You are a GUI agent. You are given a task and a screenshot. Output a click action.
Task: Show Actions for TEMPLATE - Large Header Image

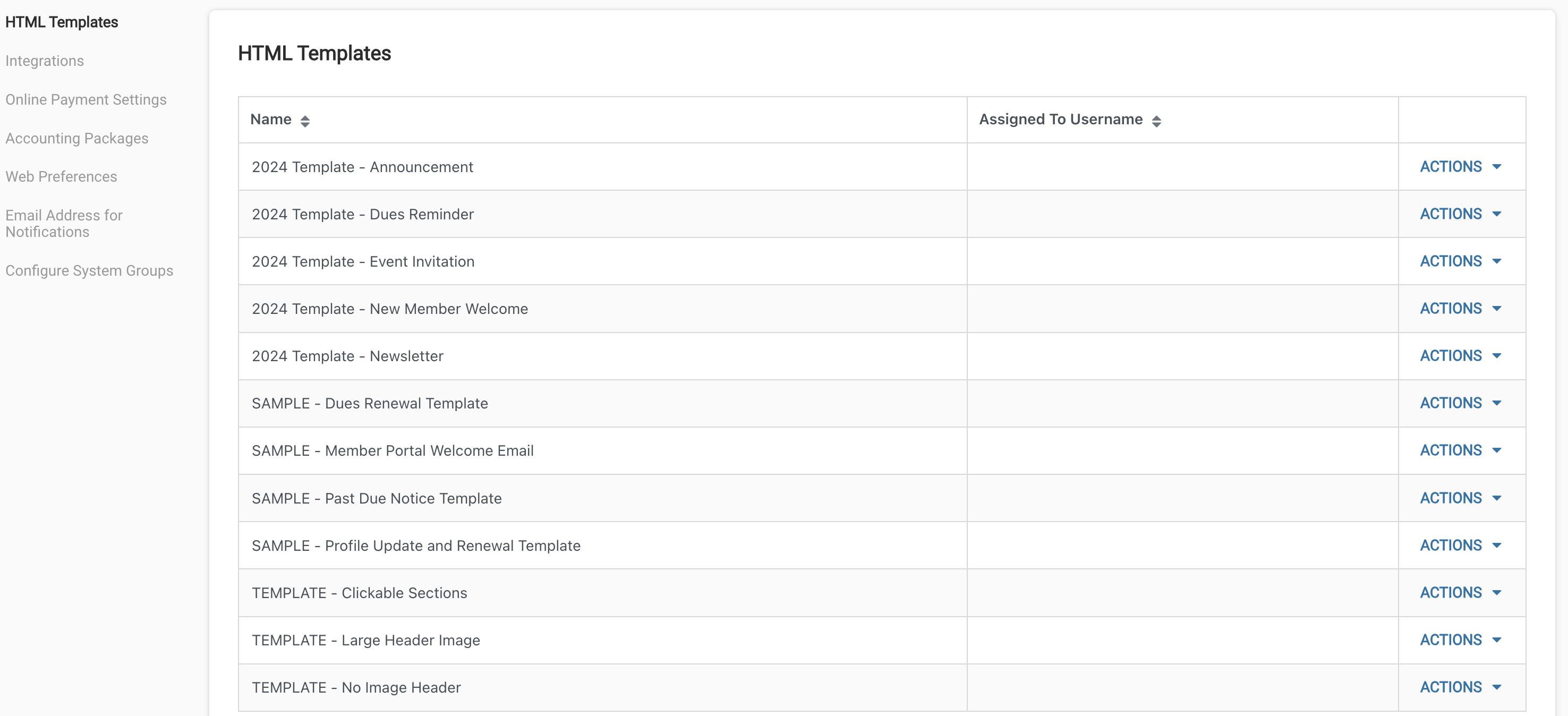1460,640
